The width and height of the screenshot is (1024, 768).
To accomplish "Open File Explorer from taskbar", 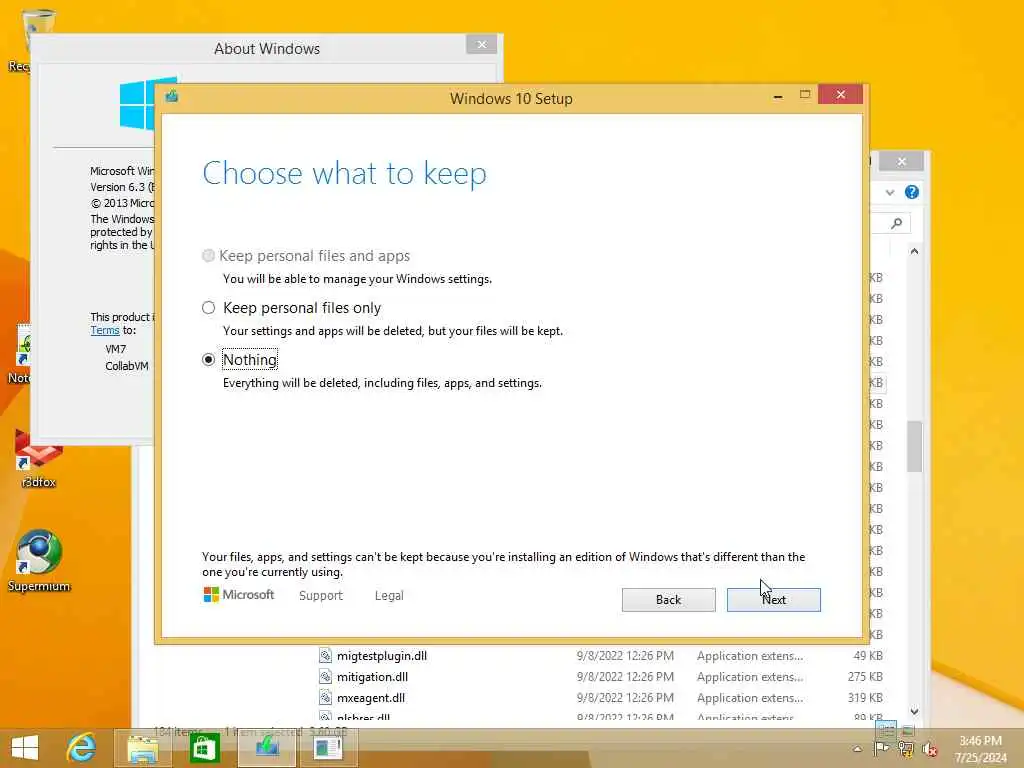I will pyautogui.click(x=143, y=748).
